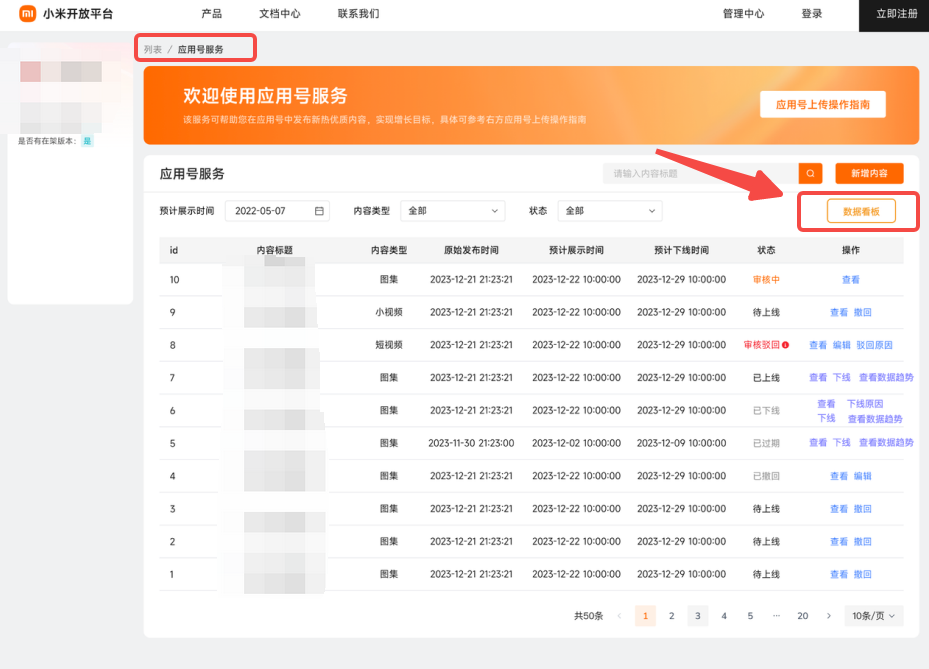Open the 10条/页 page size dropdown

tap(873, 616)
